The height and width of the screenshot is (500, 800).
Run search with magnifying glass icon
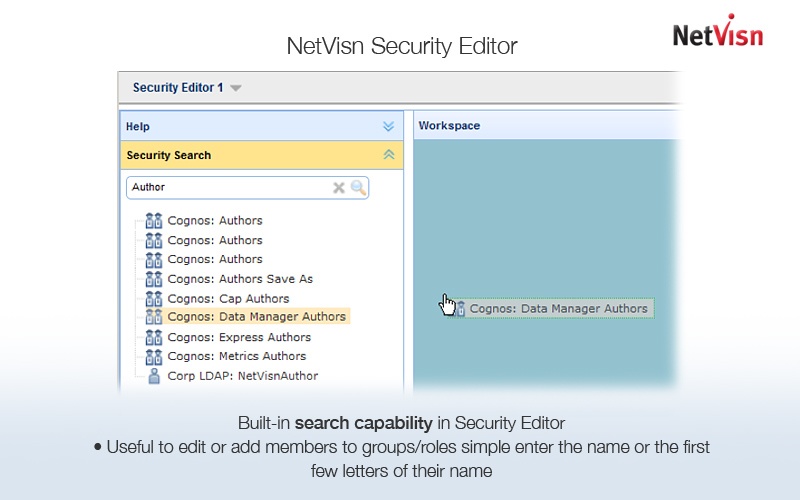coord(358,188)
